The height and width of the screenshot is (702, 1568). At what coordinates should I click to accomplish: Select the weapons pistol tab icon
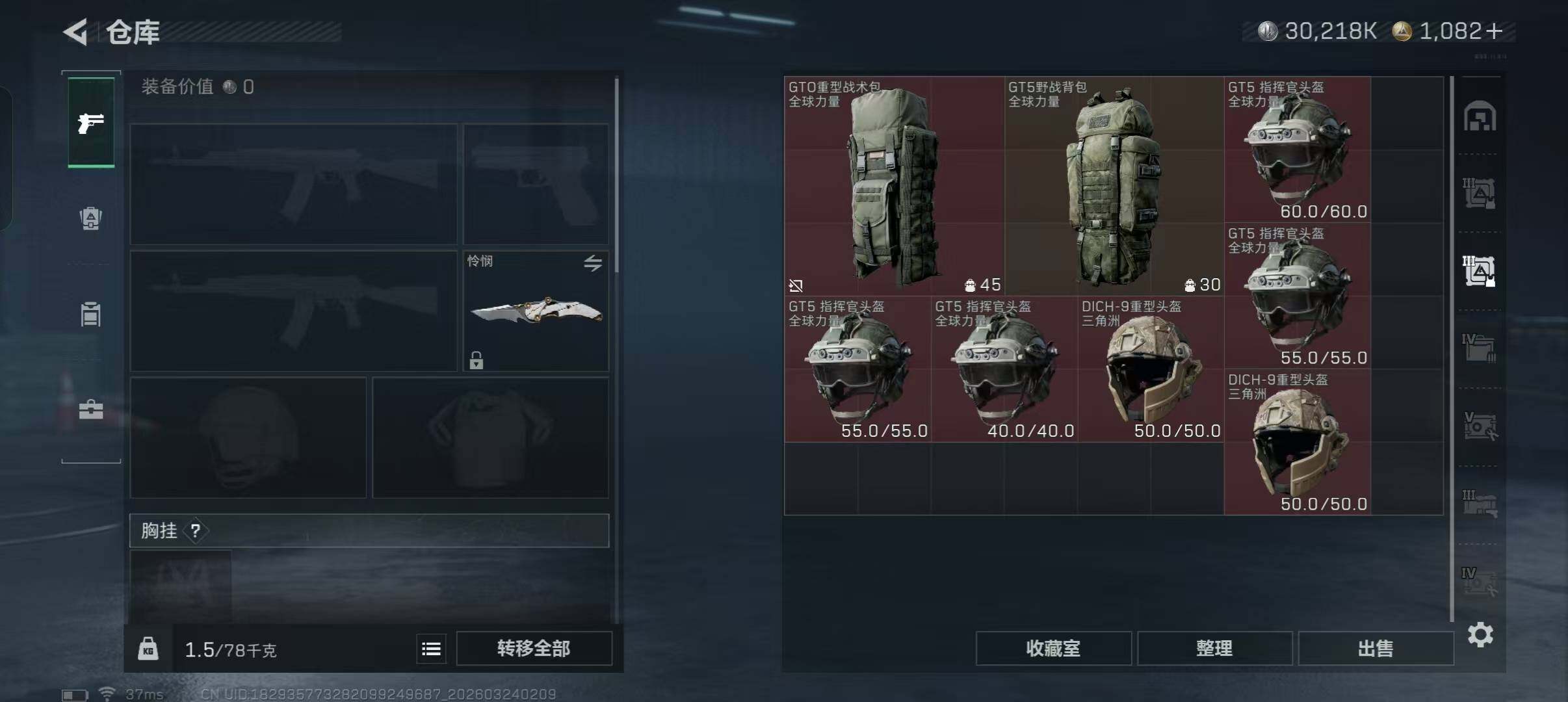(x=91, y=122)
